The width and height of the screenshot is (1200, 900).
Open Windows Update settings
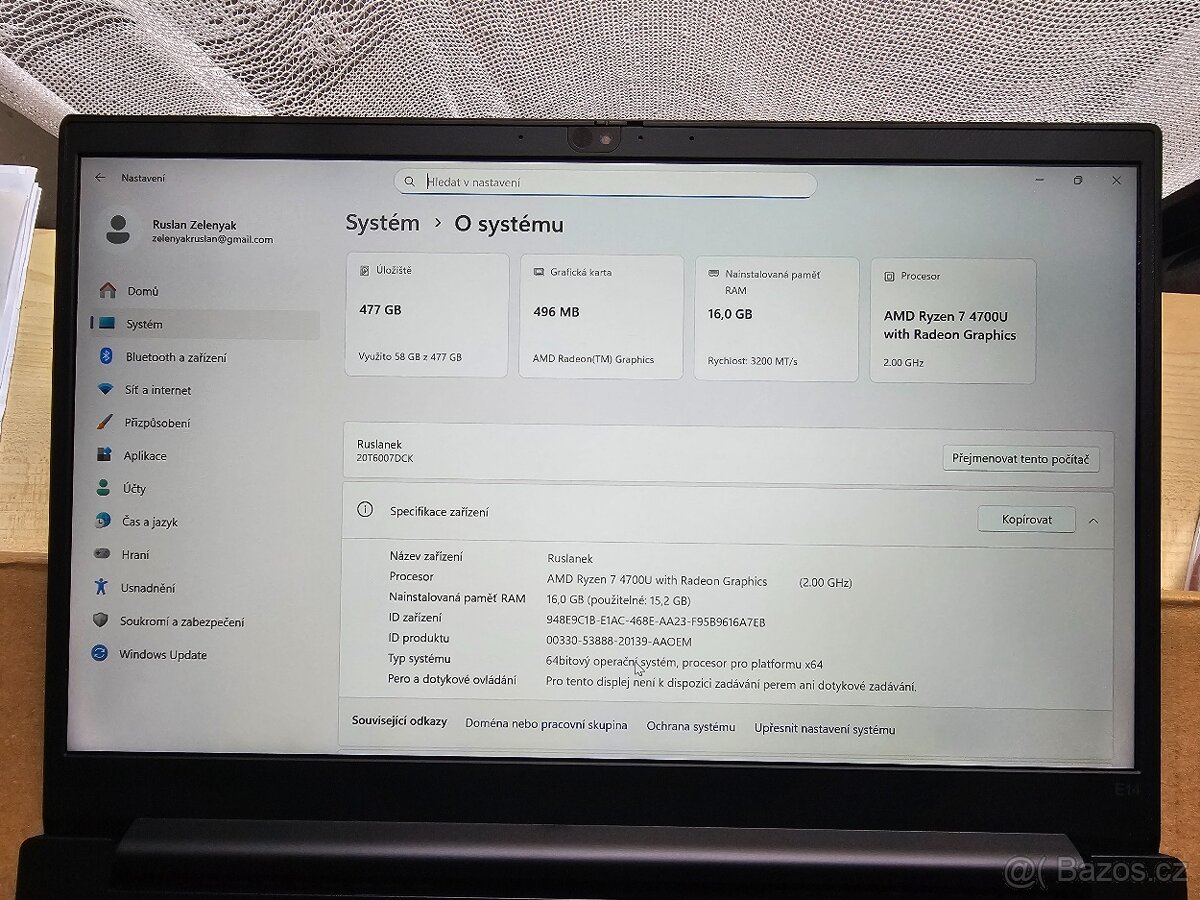[163, 655]
